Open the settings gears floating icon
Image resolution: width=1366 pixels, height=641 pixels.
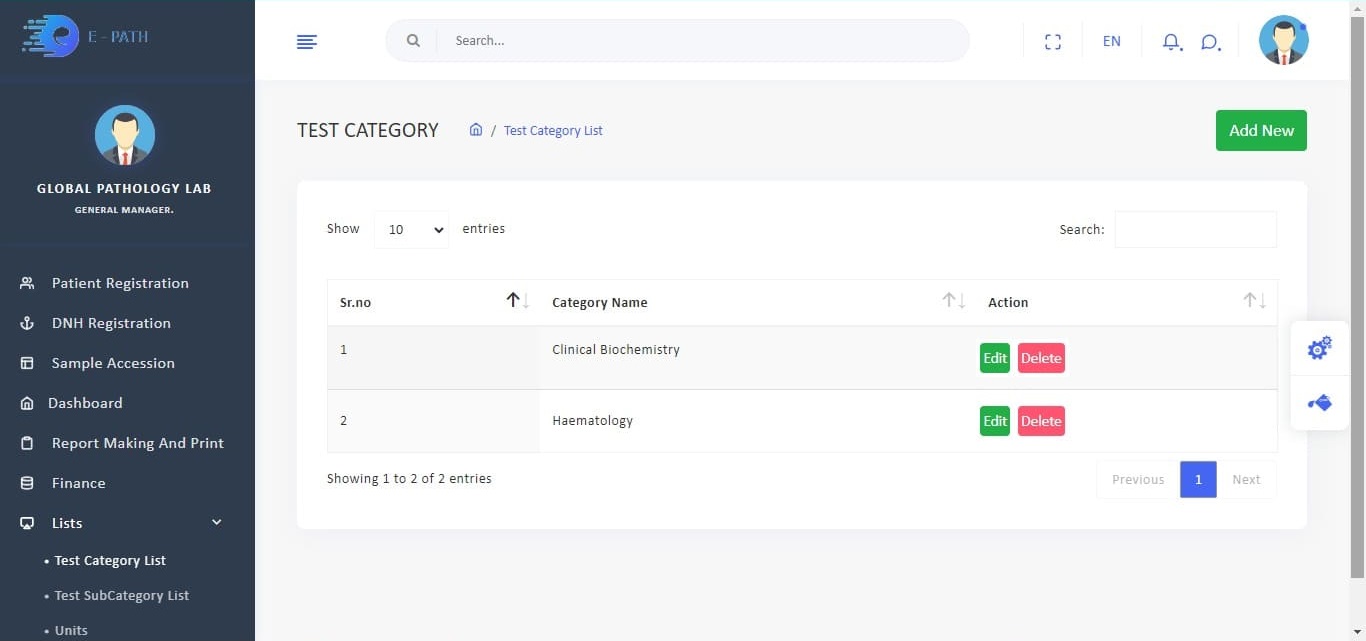[1319, 348]
